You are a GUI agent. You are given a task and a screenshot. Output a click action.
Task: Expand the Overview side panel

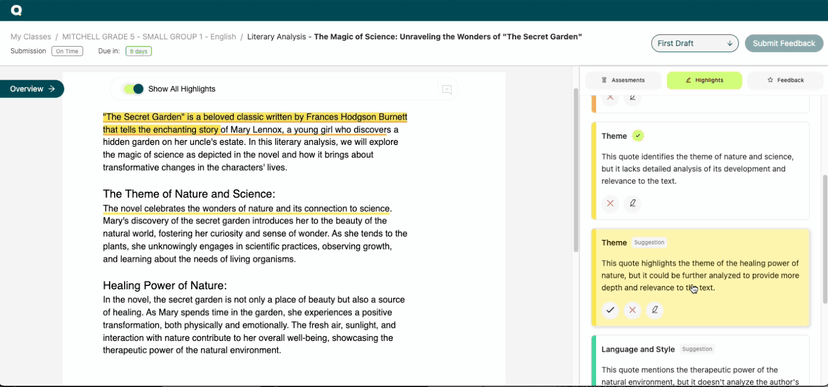click(32, 89)
